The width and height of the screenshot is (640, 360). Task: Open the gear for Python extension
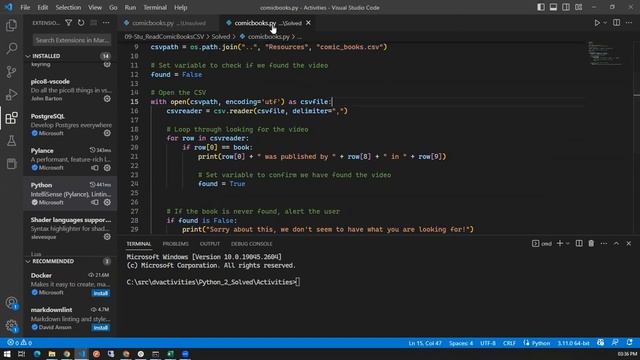[107, 202]
